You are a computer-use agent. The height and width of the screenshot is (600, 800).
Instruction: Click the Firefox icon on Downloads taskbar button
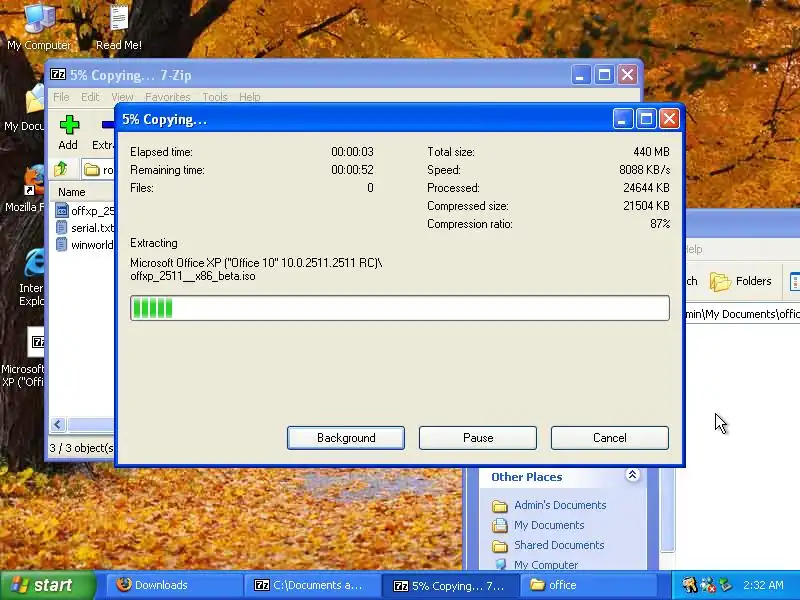click(x=123, y=585)
